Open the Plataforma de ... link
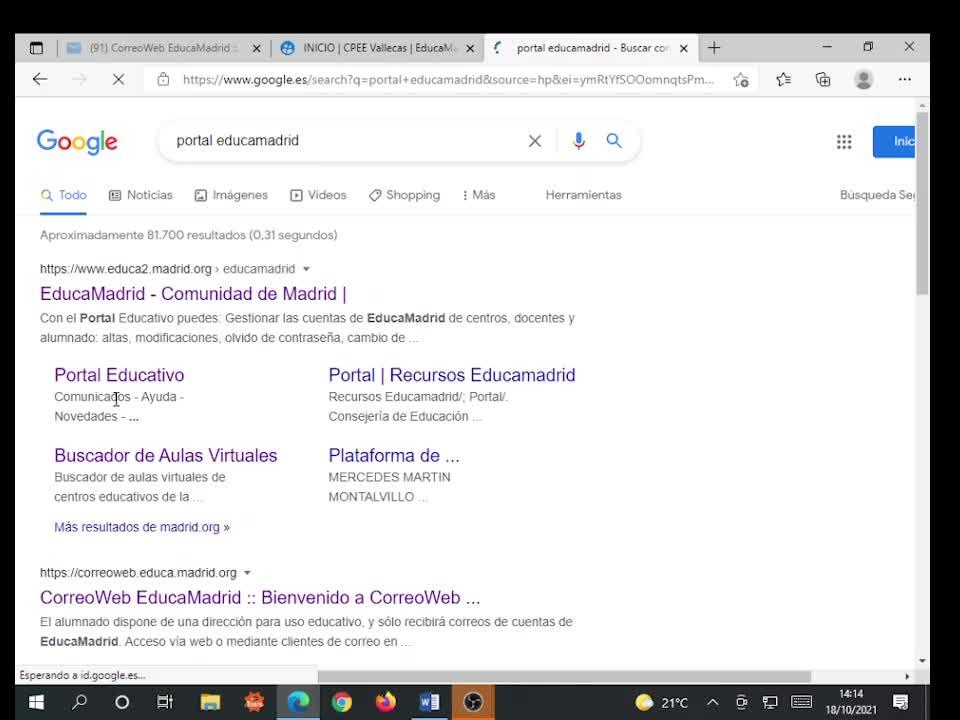960x720 pixels. point(394,456)
